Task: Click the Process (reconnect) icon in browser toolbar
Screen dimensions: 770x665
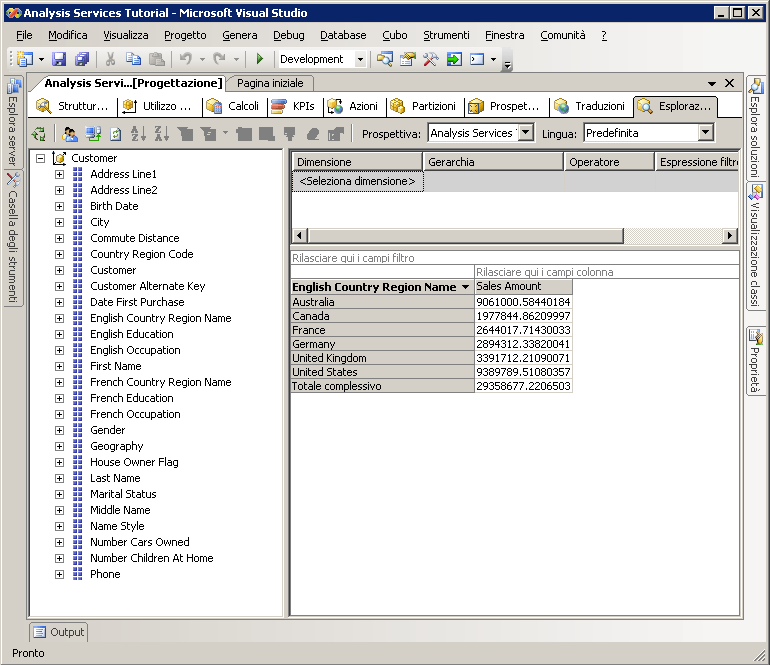Action: 39,133
